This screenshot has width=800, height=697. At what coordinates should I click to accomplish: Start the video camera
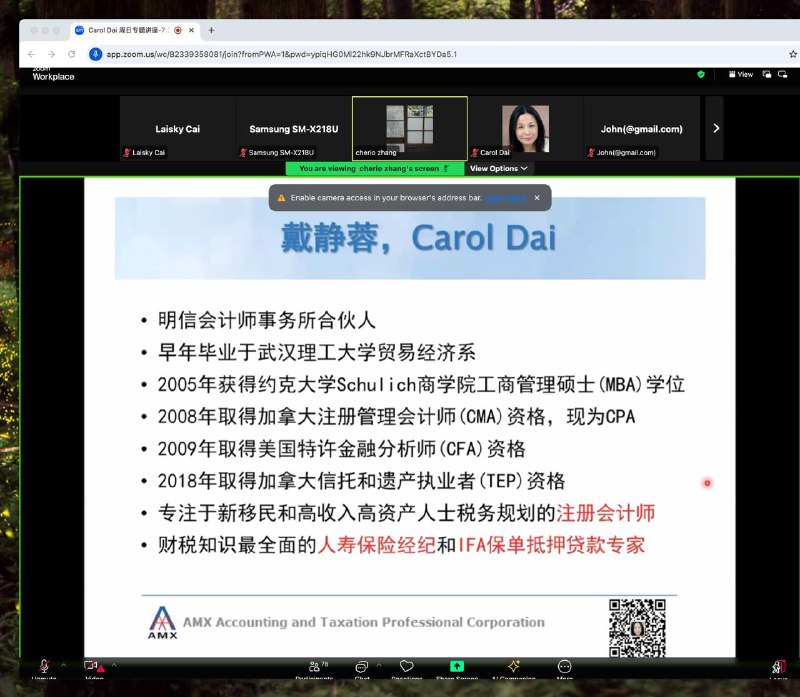click(x=90, y=667)
